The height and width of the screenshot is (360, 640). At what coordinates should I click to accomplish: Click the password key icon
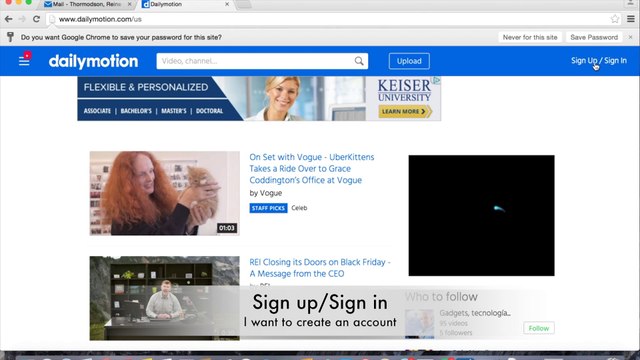click(10, 37)
